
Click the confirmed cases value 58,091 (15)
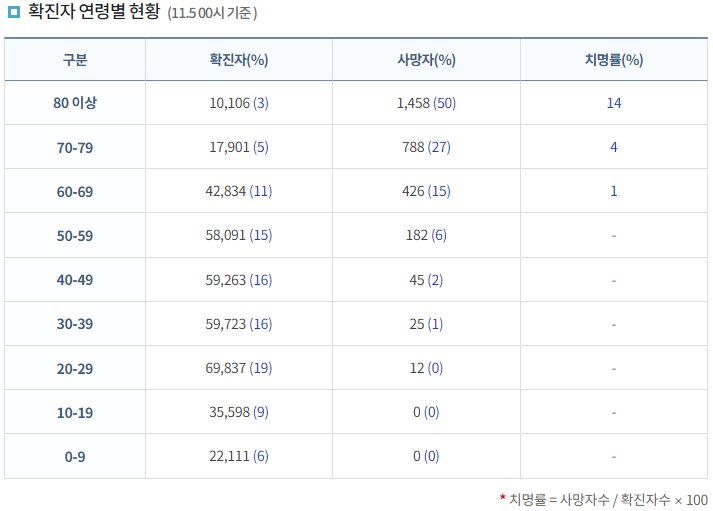pos(239,235)
